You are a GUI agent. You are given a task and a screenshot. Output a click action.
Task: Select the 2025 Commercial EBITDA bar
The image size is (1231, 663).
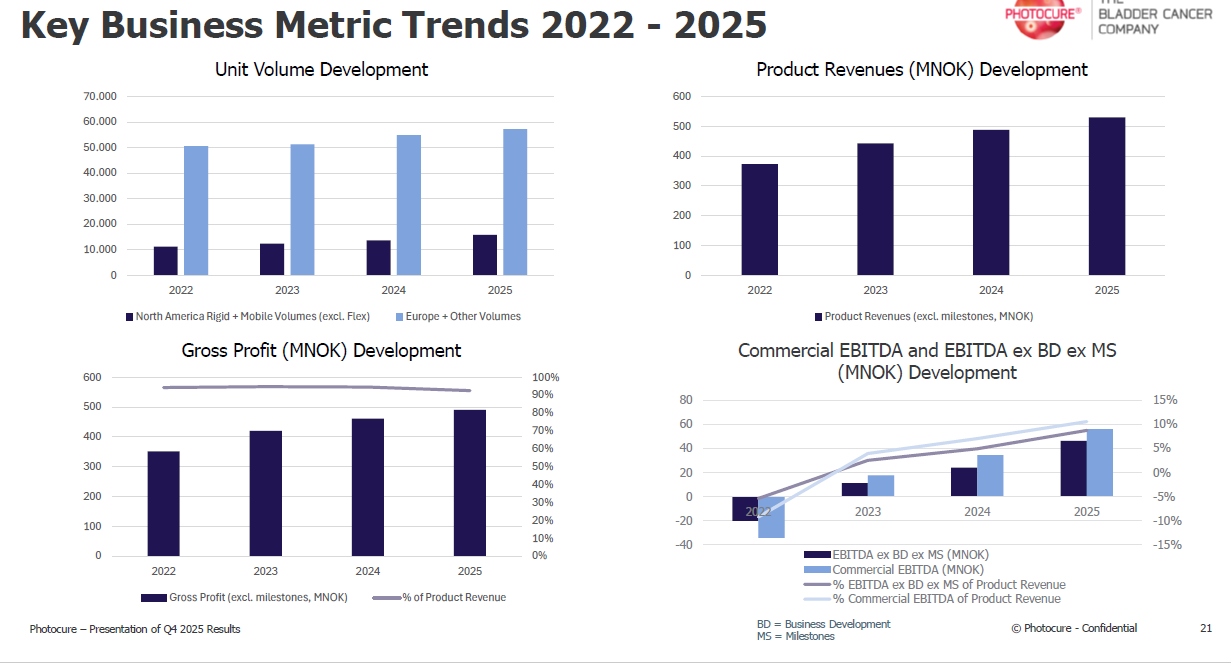tap(1100, 462)
